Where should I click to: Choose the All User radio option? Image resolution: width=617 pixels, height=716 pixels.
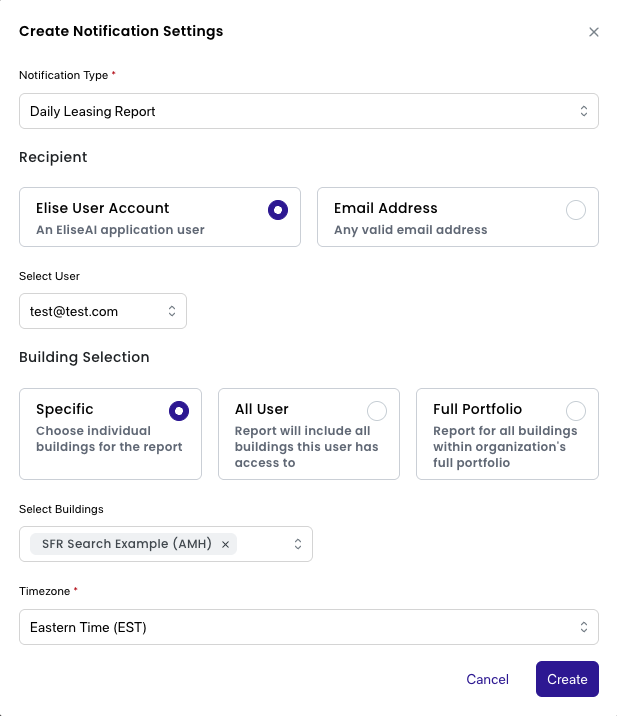coord(377,411)
